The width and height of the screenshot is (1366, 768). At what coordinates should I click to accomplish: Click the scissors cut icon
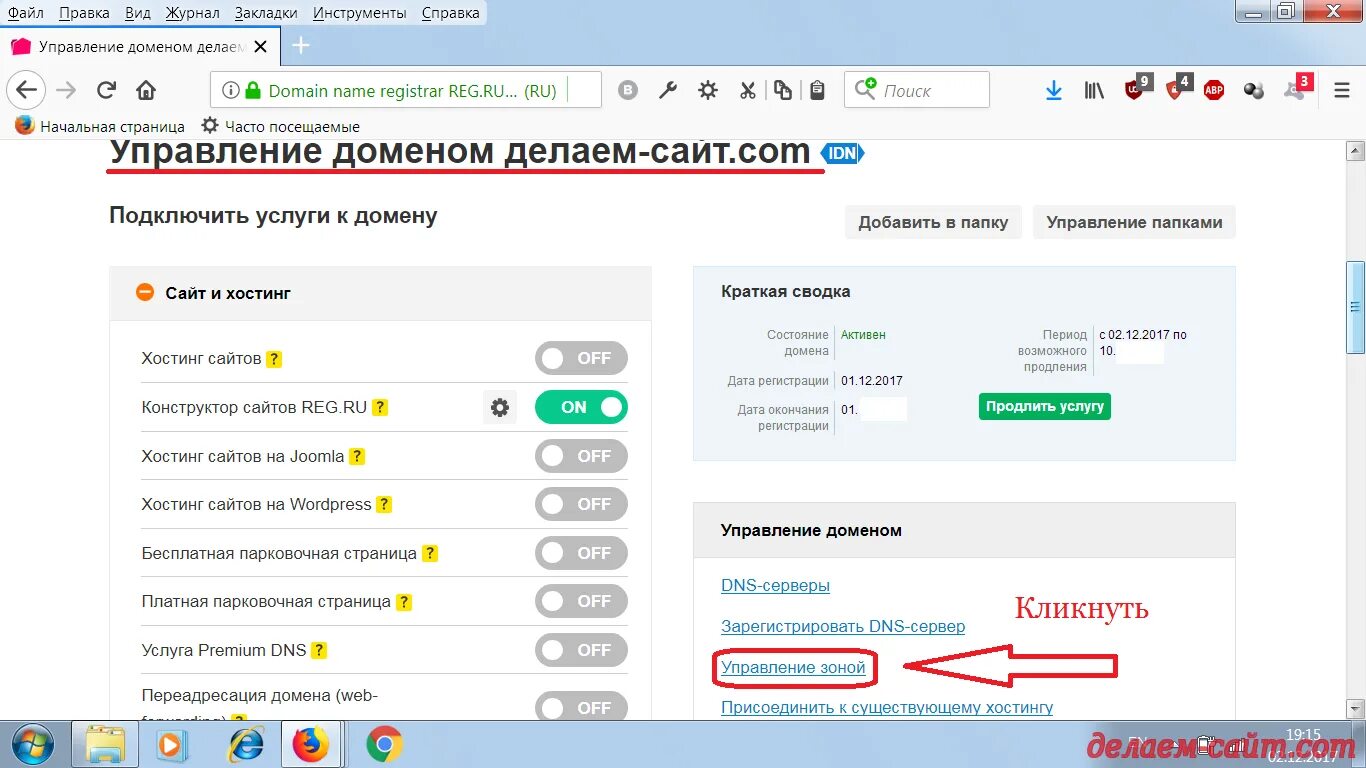[747, 91]
